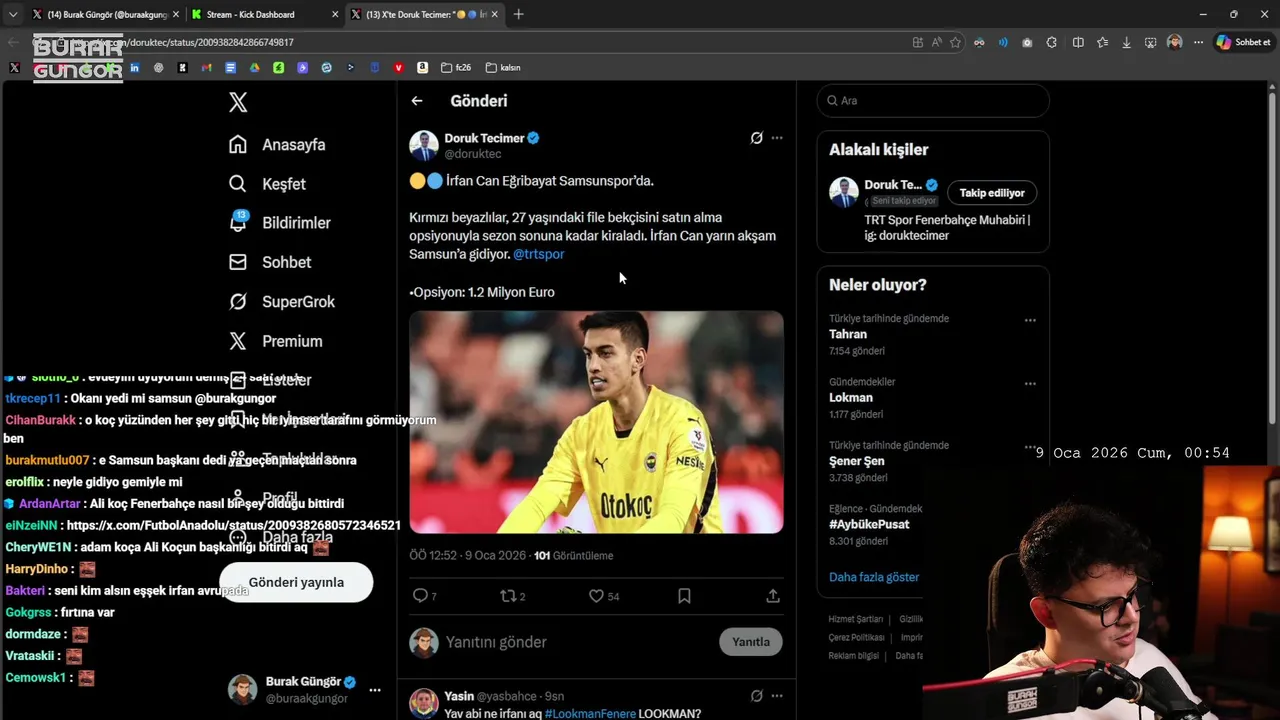The width and height of the screenshot is (1280, 720).
Task: Take a web screenshot via capture icon
Action: (x=1151, y=42)
